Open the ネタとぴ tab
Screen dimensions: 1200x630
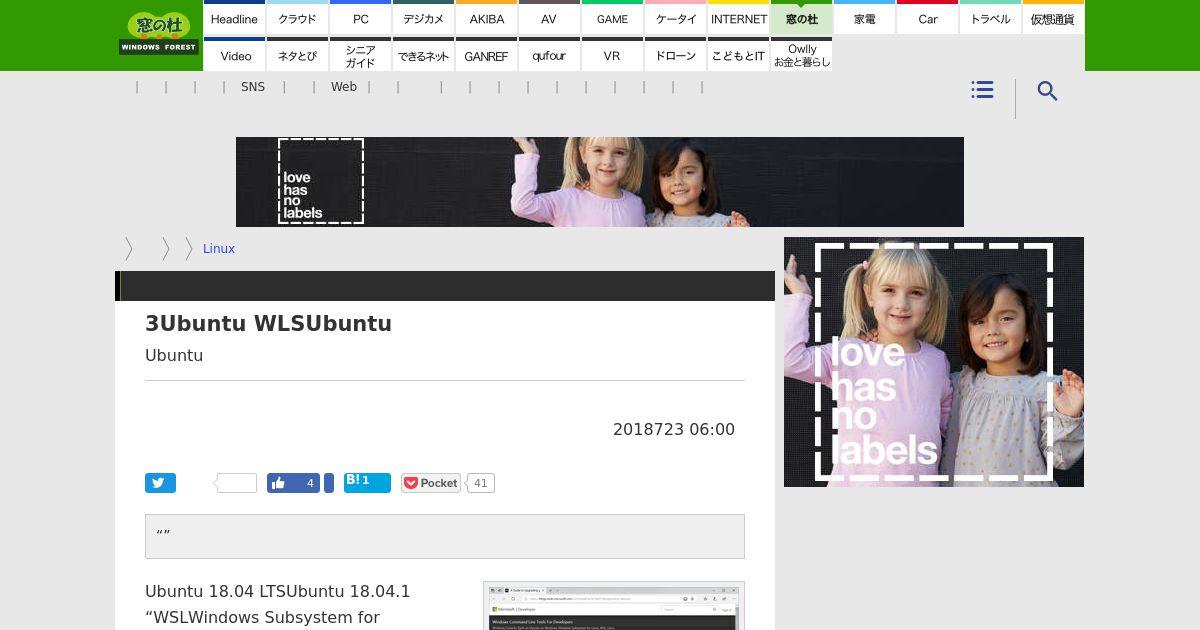pyautogui.click(x=297, y=54)
